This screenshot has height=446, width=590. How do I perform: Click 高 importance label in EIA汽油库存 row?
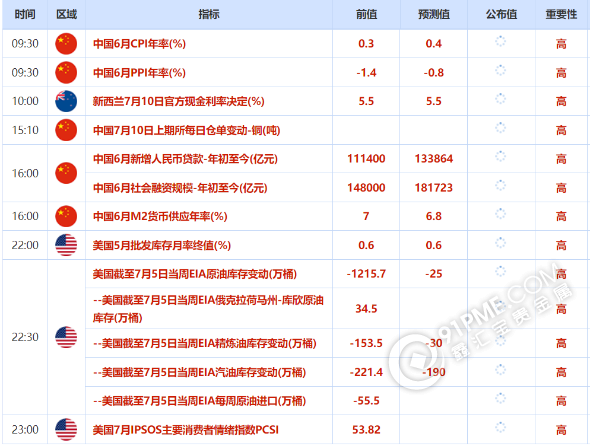(x=561, y=372)
